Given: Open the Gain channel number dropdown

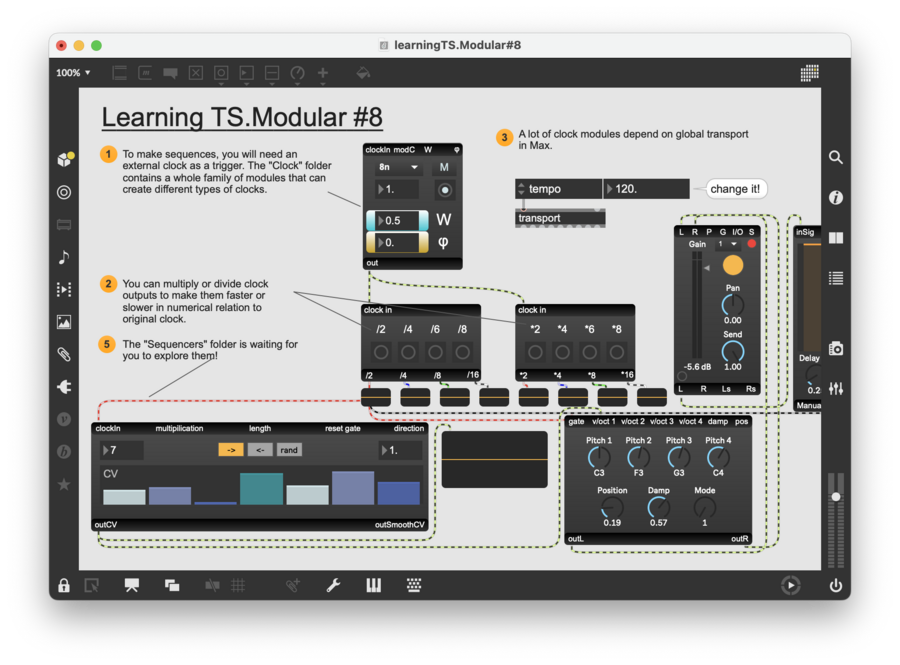Looking at the screenshot, I should [x=726, y=244].
